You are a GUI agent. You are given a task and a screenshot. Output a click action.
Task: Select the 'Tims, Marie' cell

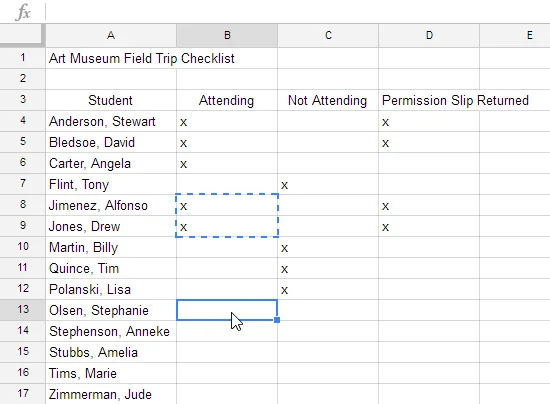click(111, 374)
